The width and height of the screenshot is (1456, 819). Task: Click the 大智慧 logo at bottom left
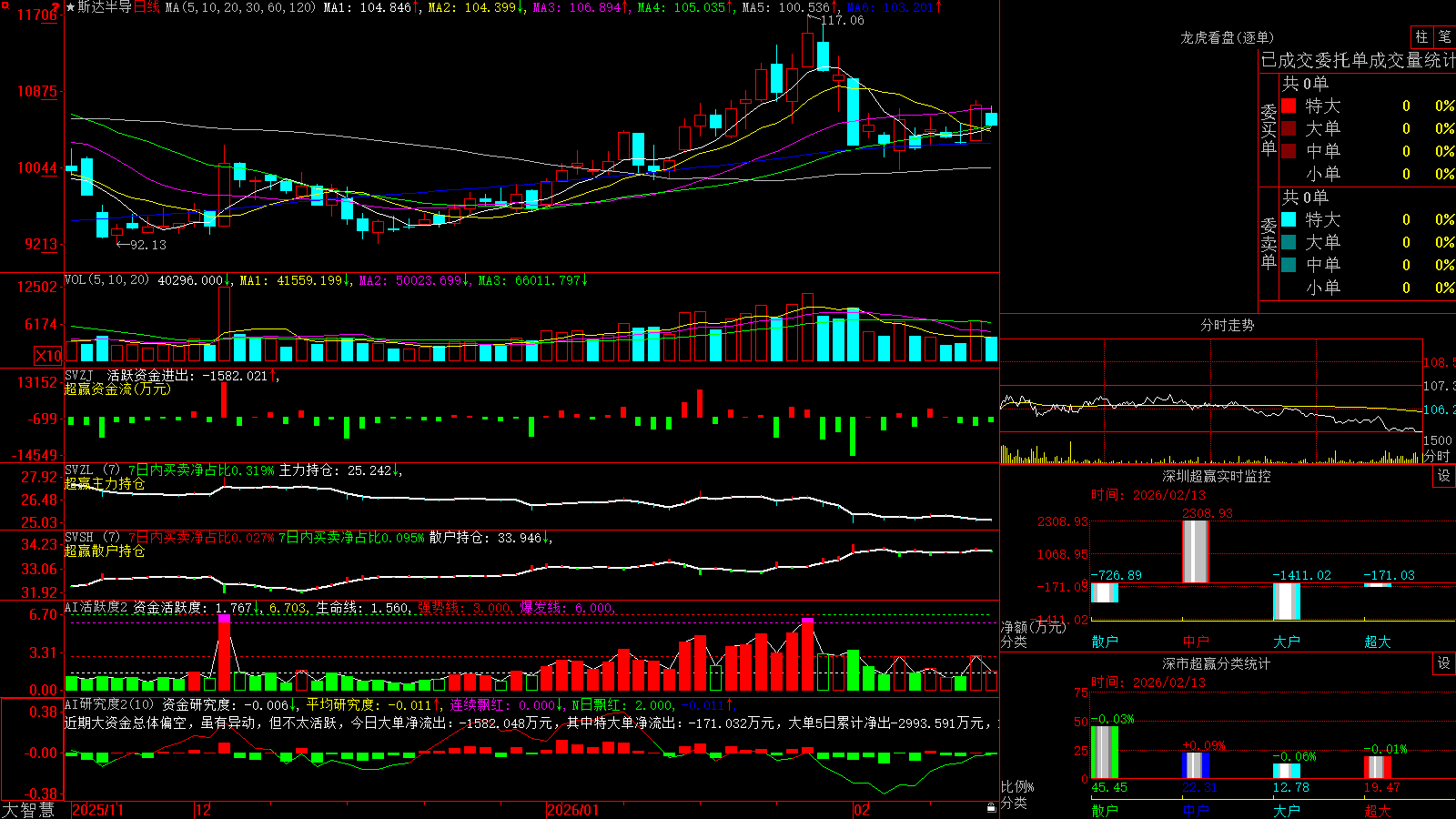28,809
